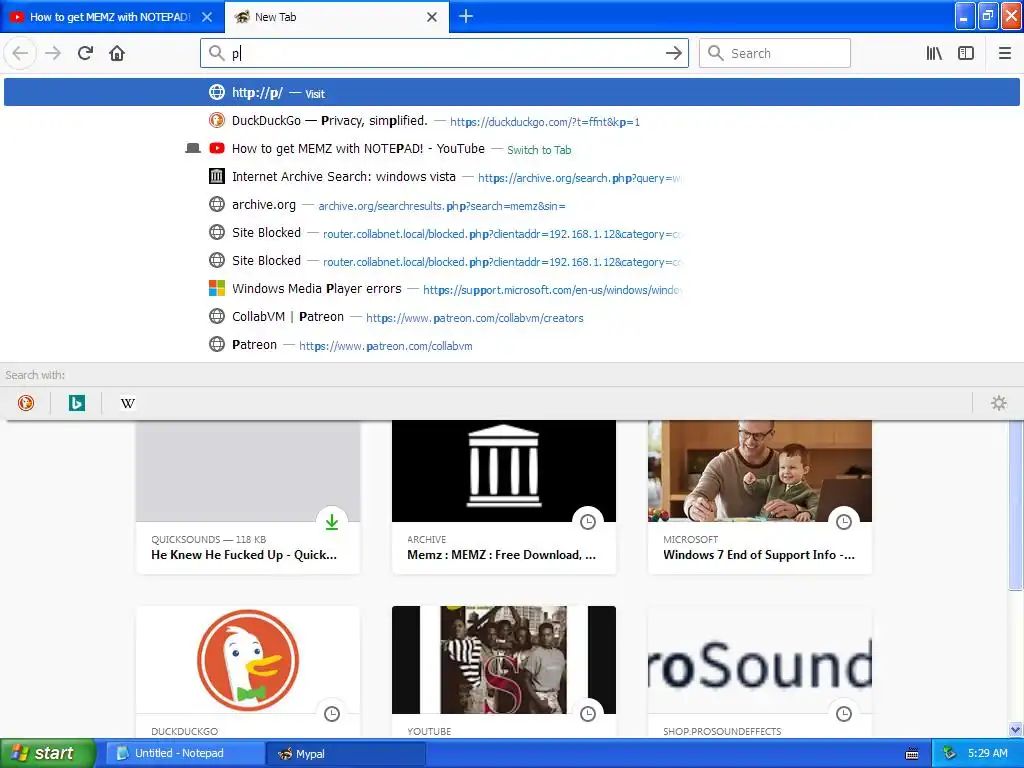1024x768 pixels.
Task: Click the history clock icon on the Microsoft card
Action: [x=844, y=521]
